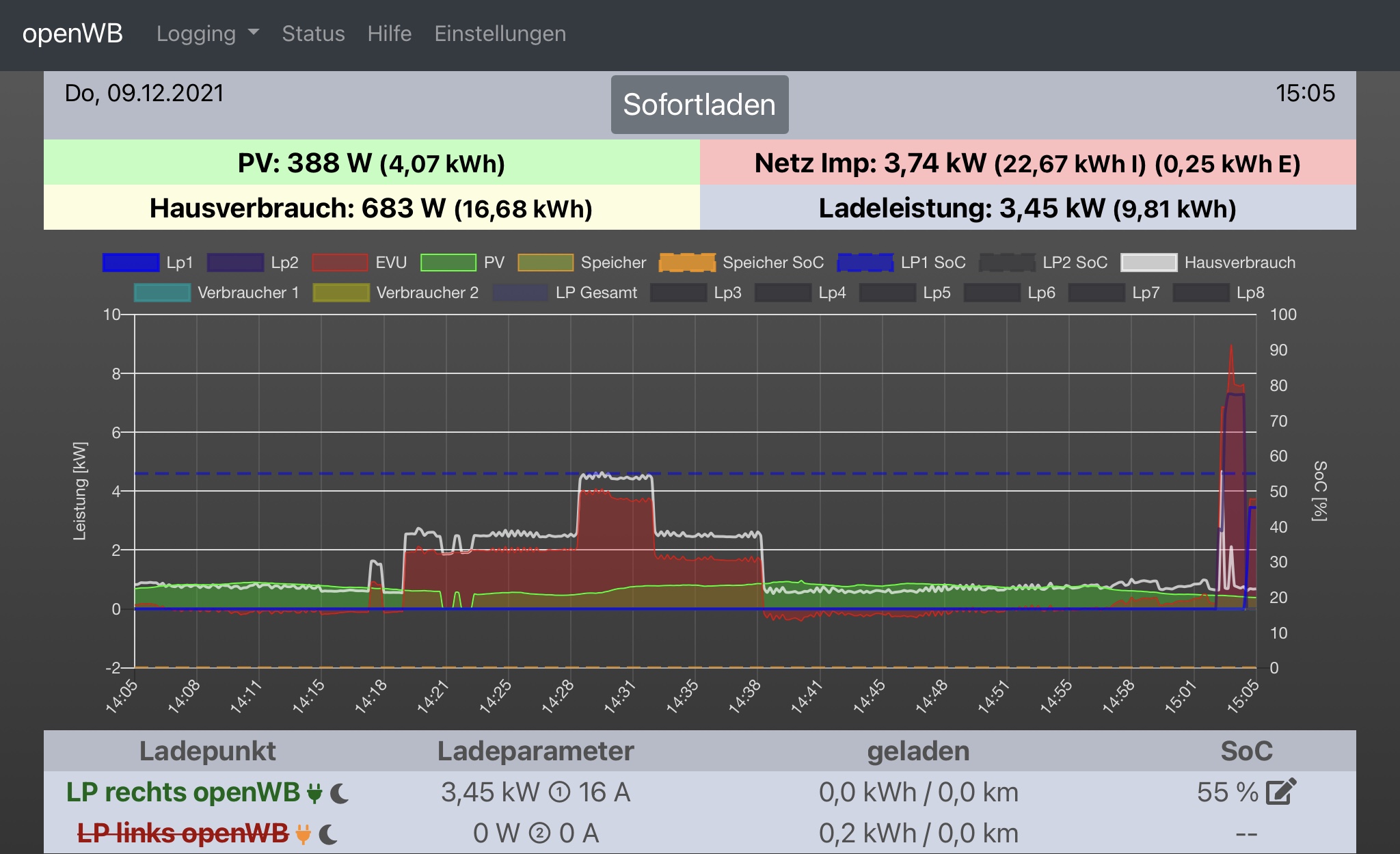The image size is (1400, 854).
Task: Click the SoC edit pencil icon
Action: (1280, 792)
